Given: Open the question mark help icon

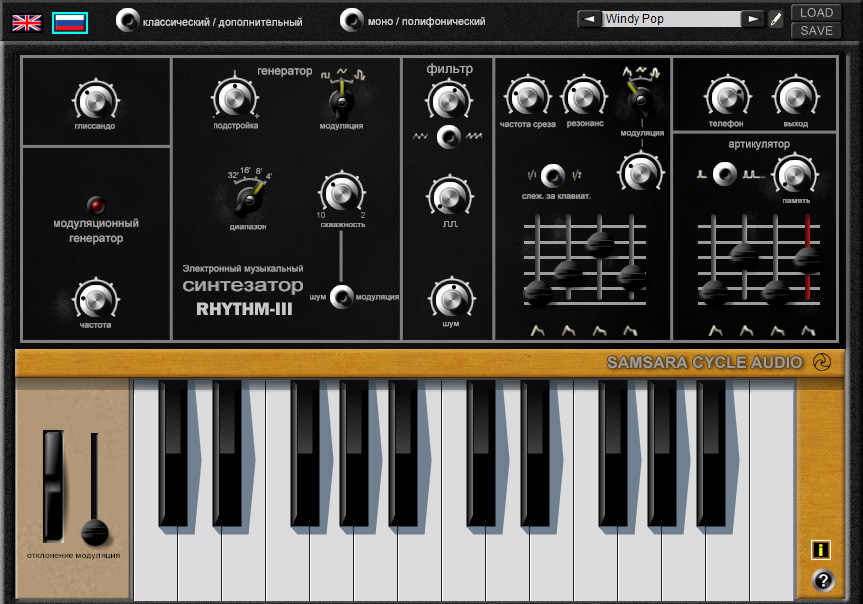Looking at the screenshot, I should (823, 580).
